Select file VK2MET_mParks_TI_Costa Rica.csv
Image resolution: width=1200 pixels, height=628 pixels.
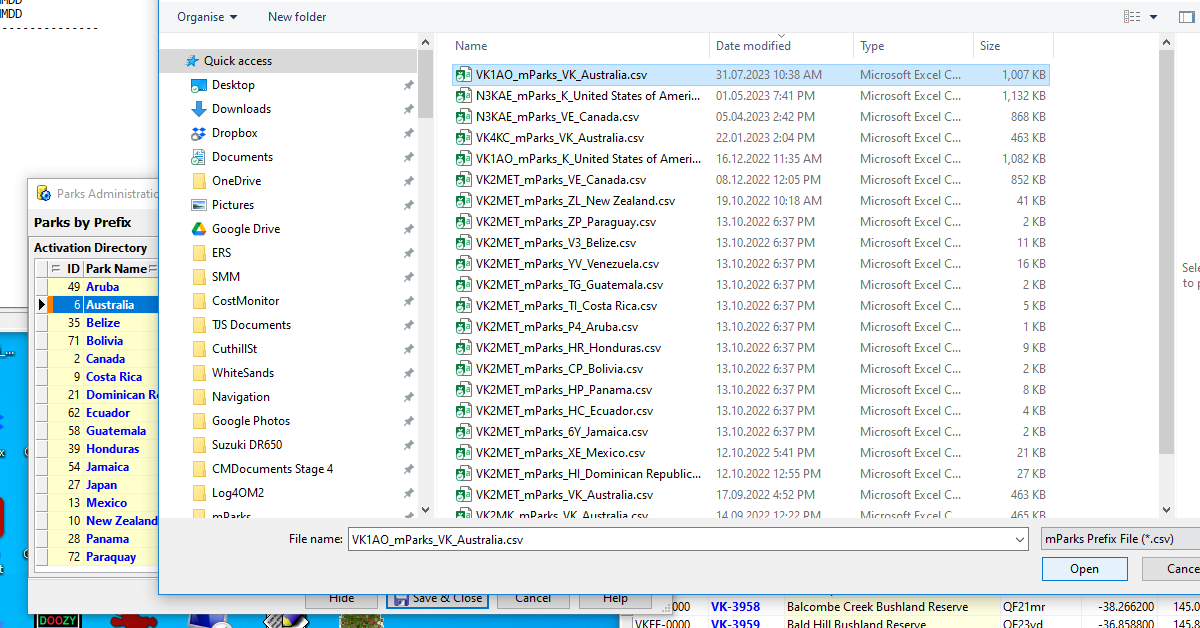point(750,306)
